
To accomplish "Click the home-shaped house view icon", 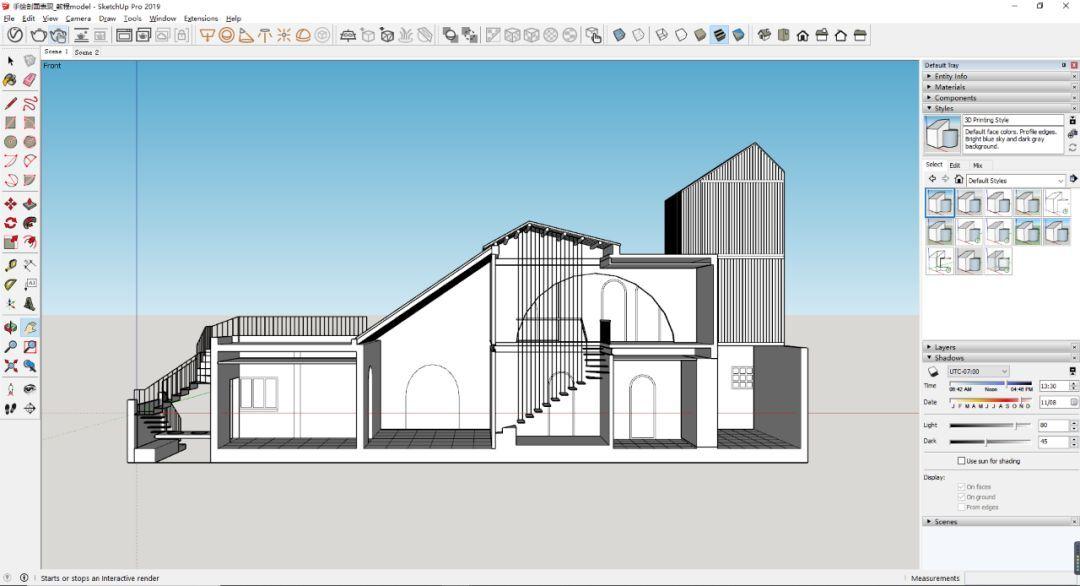I will [802, 35].
